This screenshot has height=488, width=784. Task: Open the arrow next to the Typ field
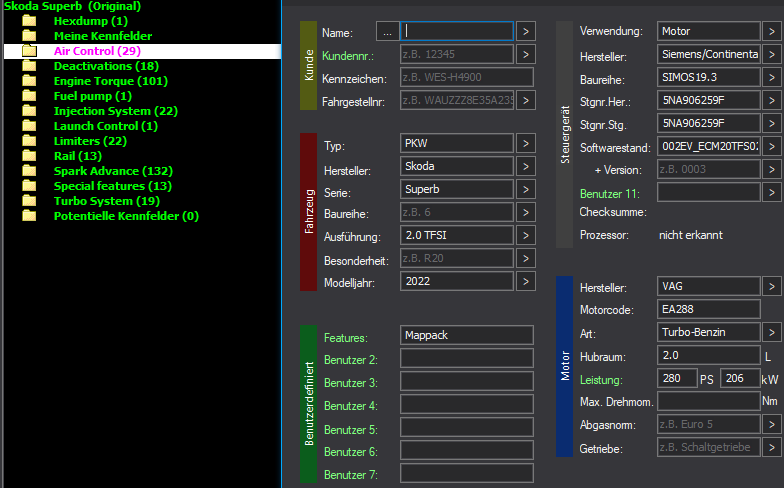(526, 144)
